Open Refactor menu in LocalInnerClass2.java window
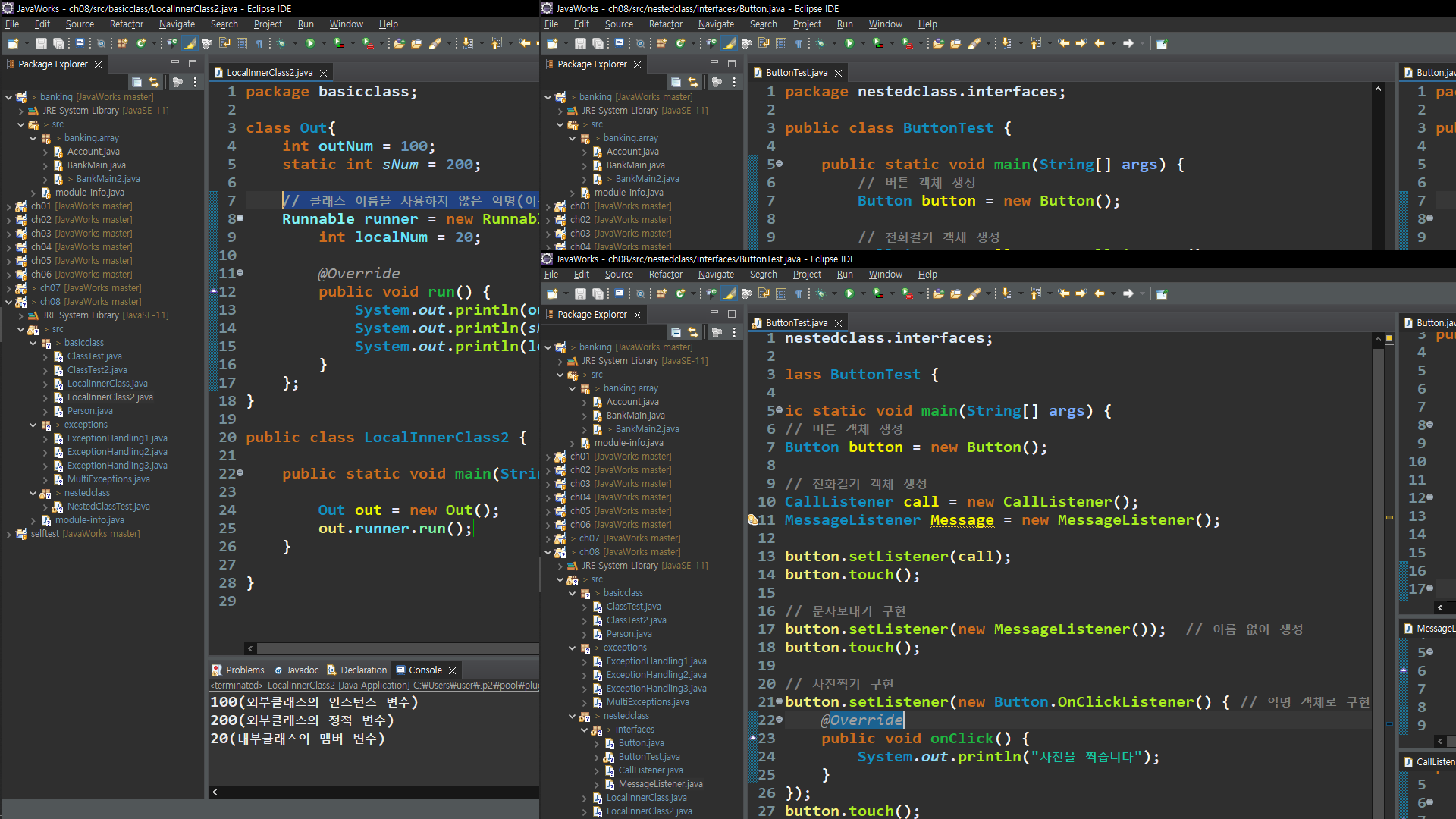 126,24
